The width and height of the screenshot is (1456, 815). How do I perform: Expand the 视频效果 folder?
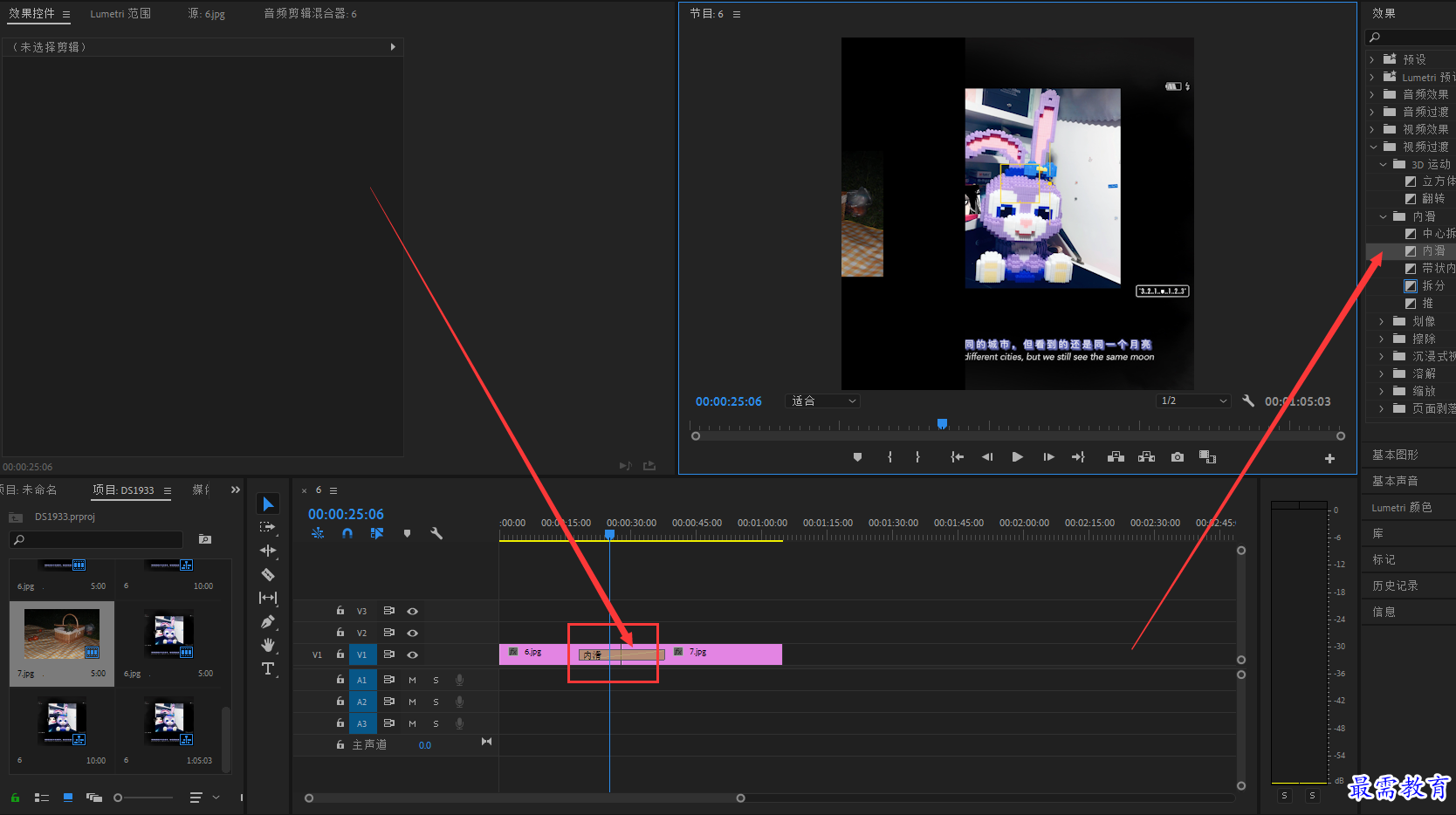(x=1372, y=129)
